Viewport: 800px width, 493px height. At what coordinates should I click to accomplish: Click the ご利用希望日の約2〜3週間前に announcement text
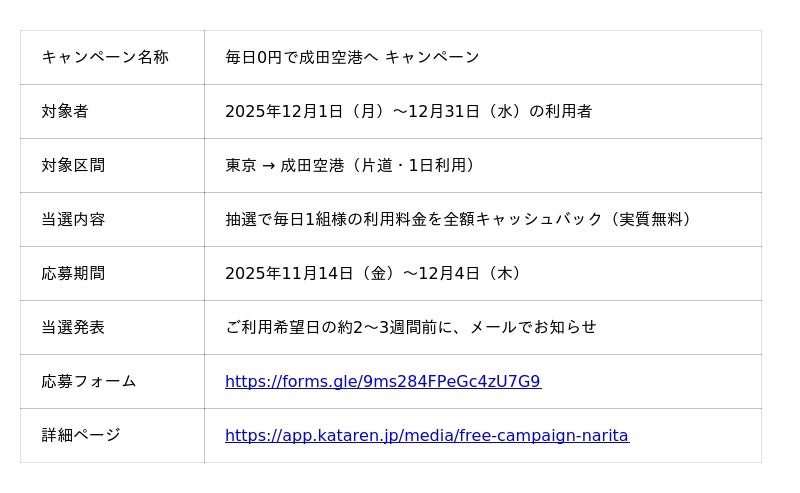coord(340,327)
